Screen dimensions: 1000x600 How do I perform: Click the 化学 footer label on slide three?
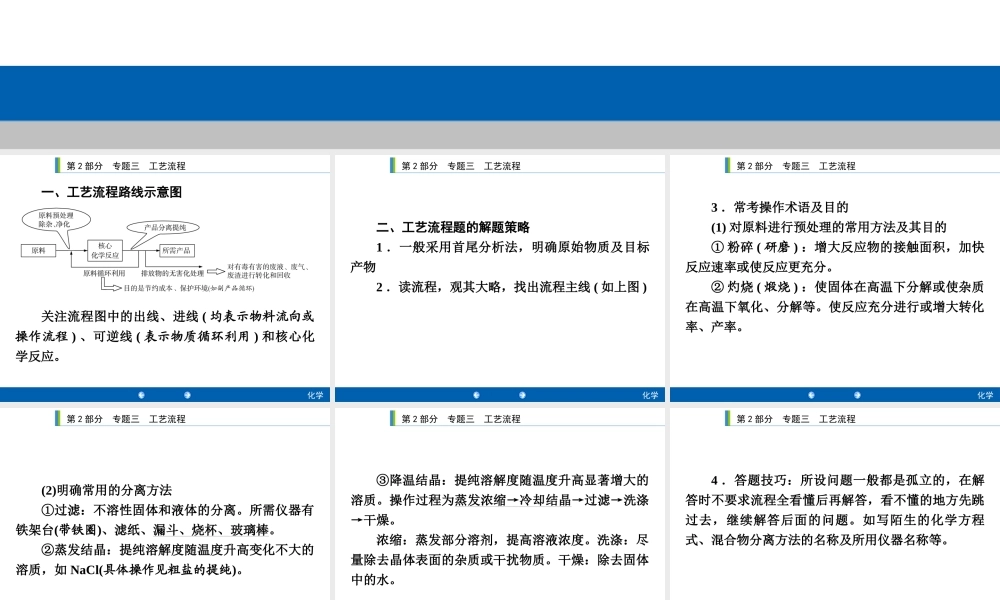(984, 394)
